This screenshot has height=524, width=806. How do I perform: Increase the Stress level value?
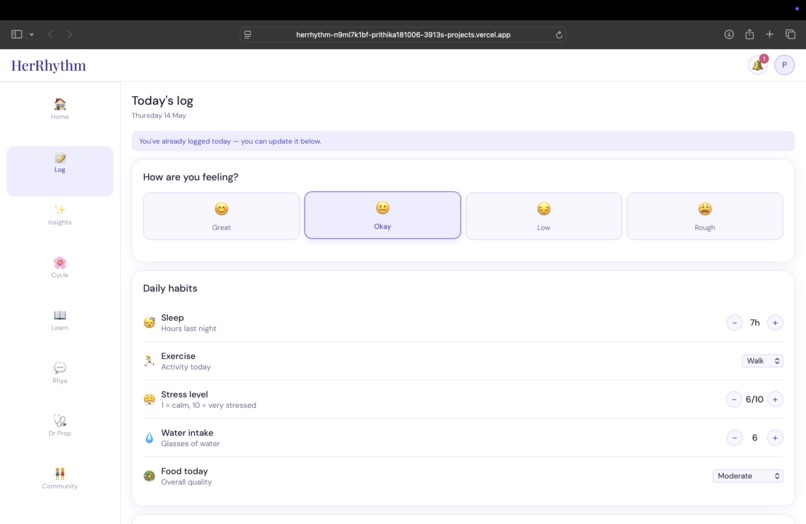(775, 400)
